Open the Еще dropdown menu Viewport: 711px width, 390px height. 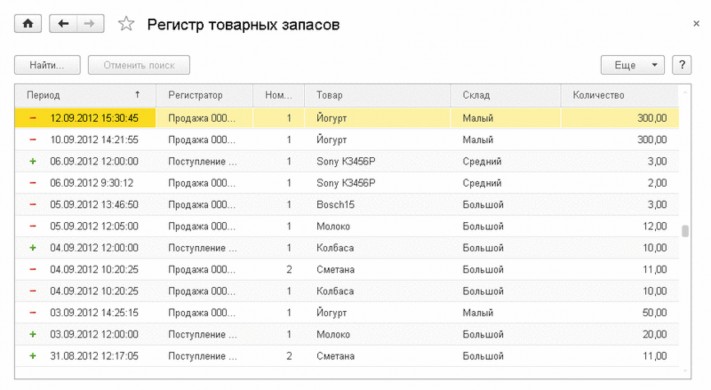coord(633,65)
